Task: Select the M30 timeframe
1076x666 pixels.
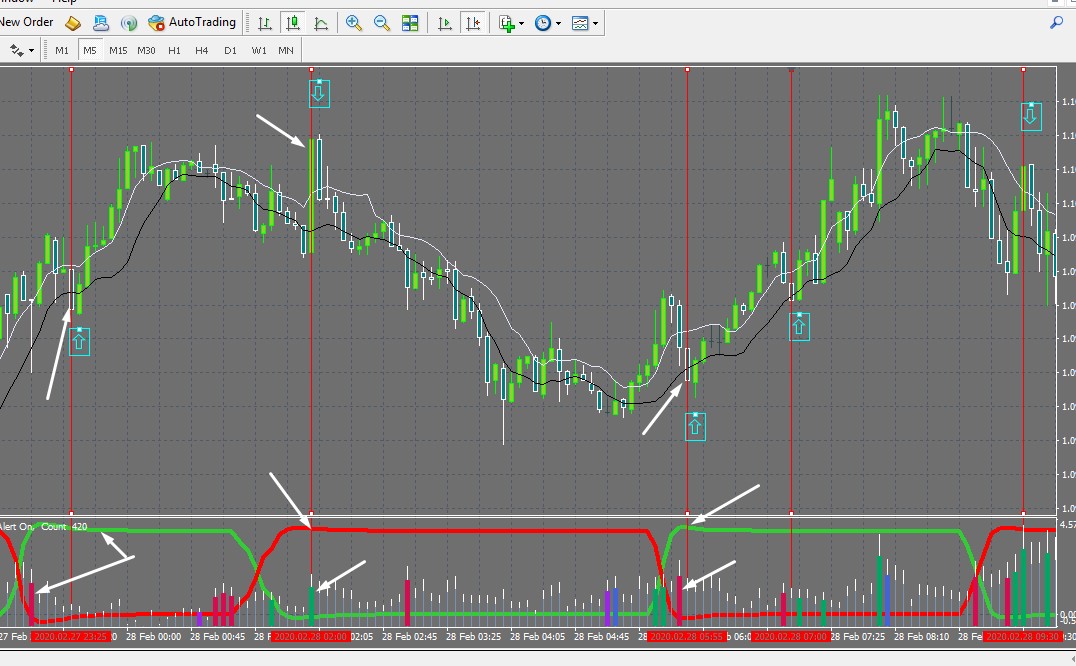Action: pos(146,50)
